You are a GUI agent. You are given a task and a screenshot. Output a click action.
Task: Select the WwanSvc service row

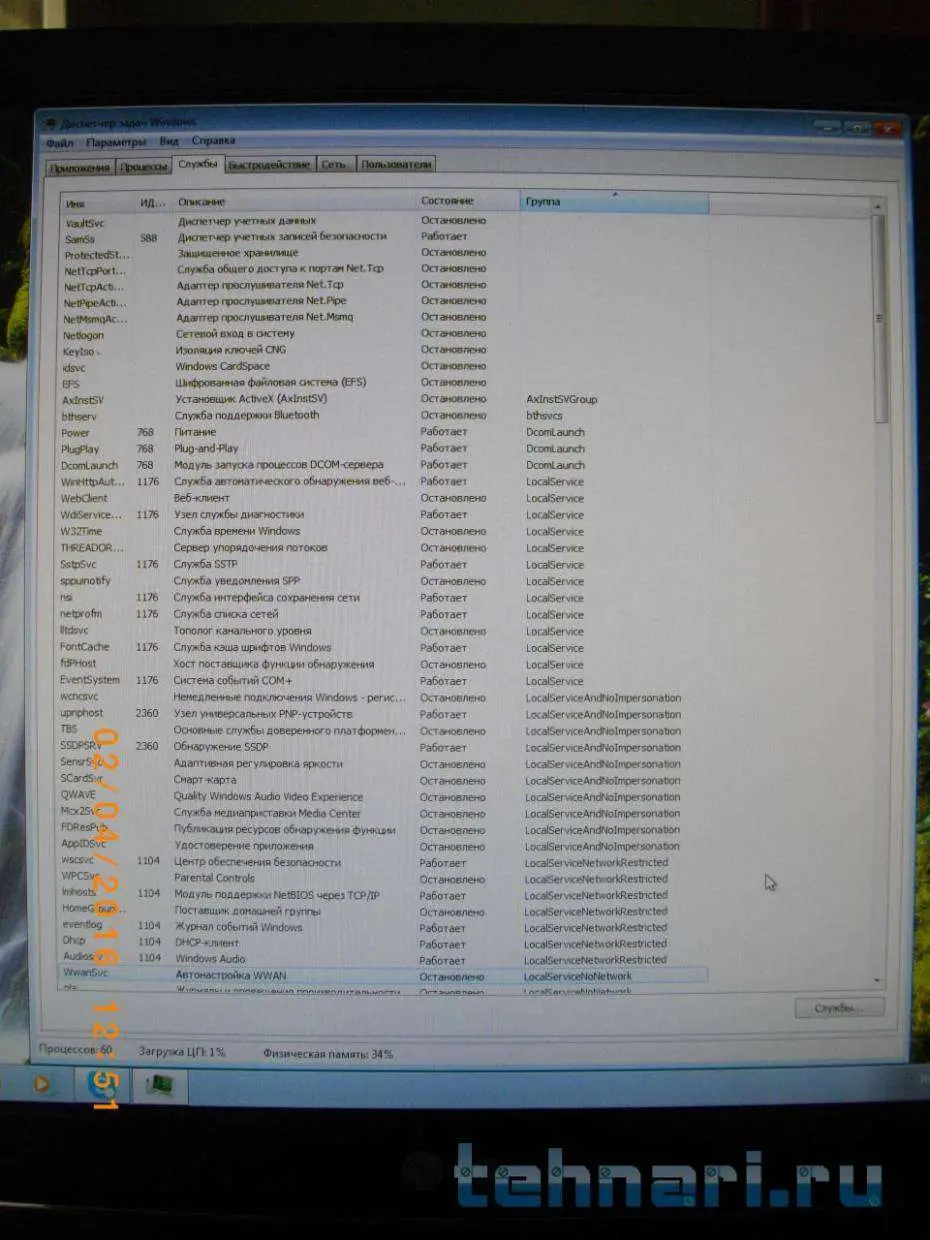click(384, 975)
